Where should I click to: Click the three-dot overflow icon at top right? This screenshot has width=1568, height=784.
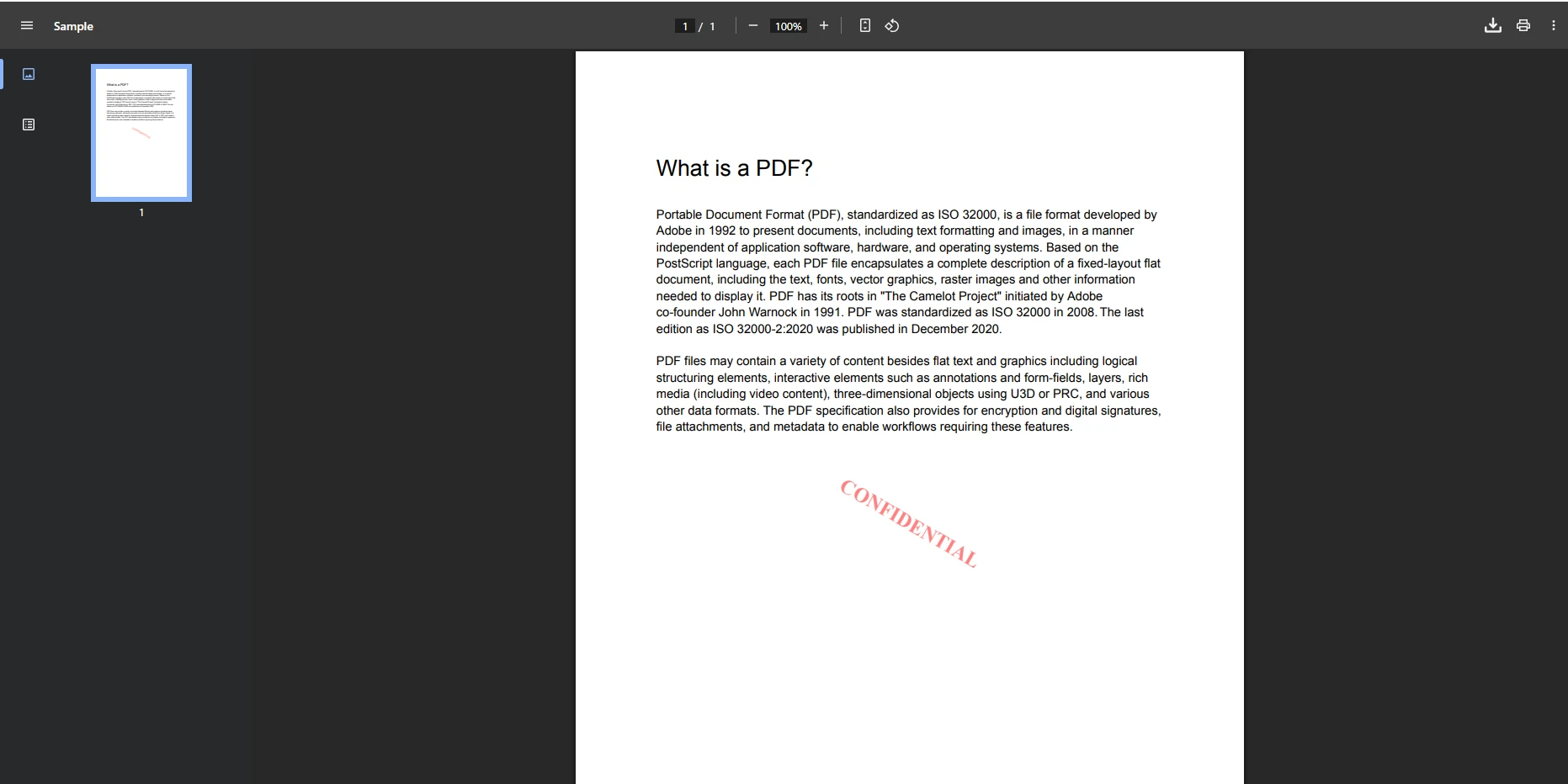[1553, 25]
